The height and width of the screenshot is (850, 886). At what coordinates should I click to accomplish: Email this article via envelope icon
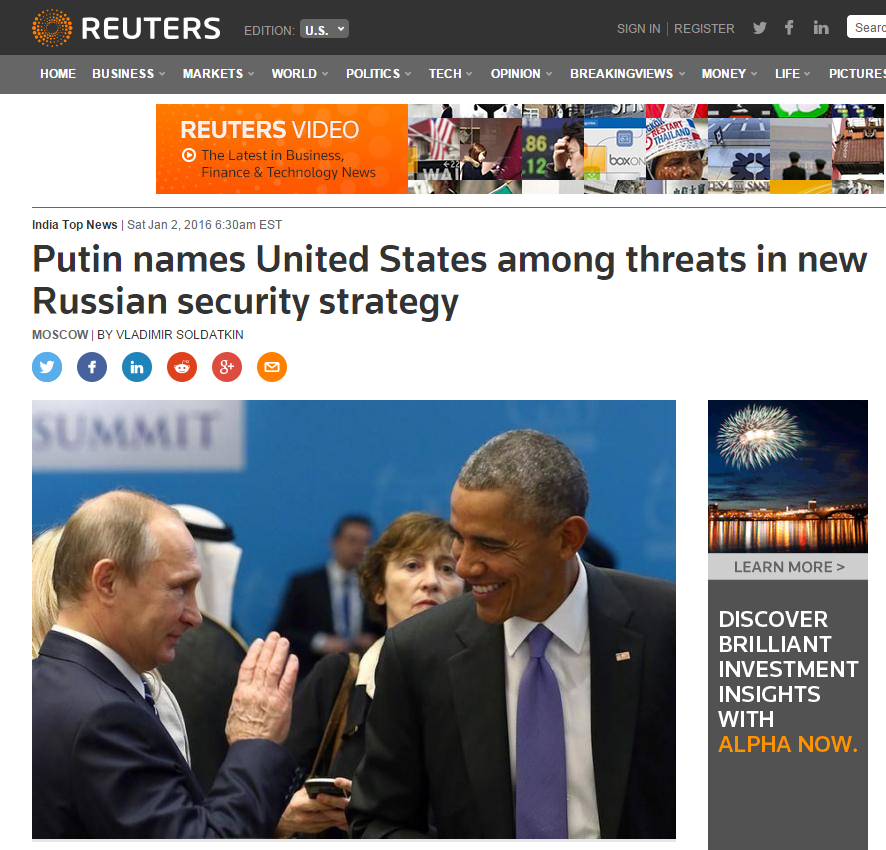pyautogui.click(x=272, y=367)
